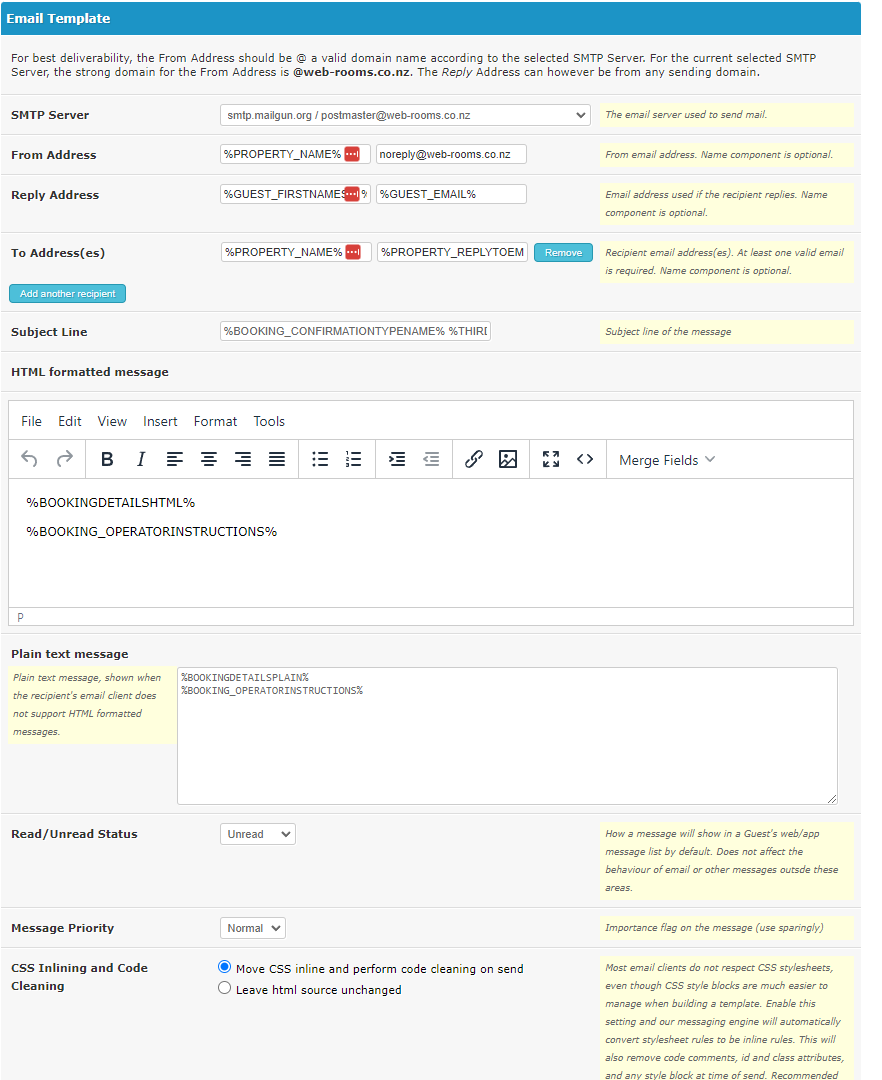Screen dimensions: 882x1080
Task: Click the Subject Line input field
Action: pyautogui.click(x=355, y=331)
